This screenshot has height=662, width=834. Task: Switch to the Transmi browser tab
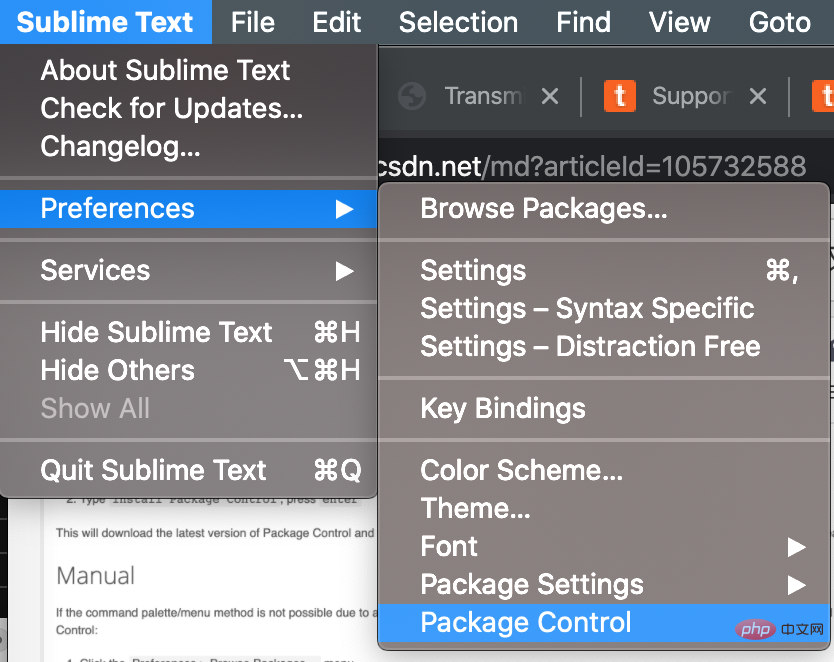[483, 96]
